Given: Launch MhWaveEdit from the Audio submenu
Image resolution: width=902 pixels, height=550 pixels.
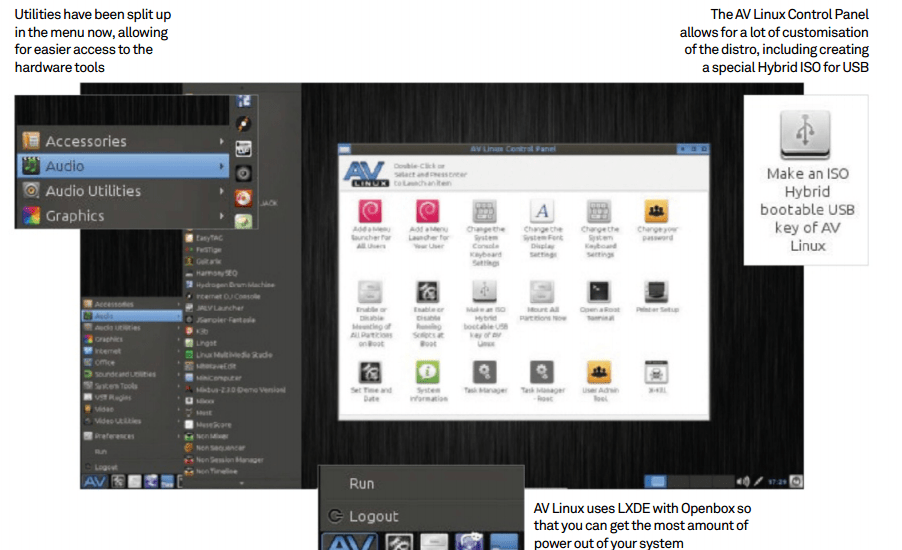Looking at the screenshot, I should tap(242, 366).
